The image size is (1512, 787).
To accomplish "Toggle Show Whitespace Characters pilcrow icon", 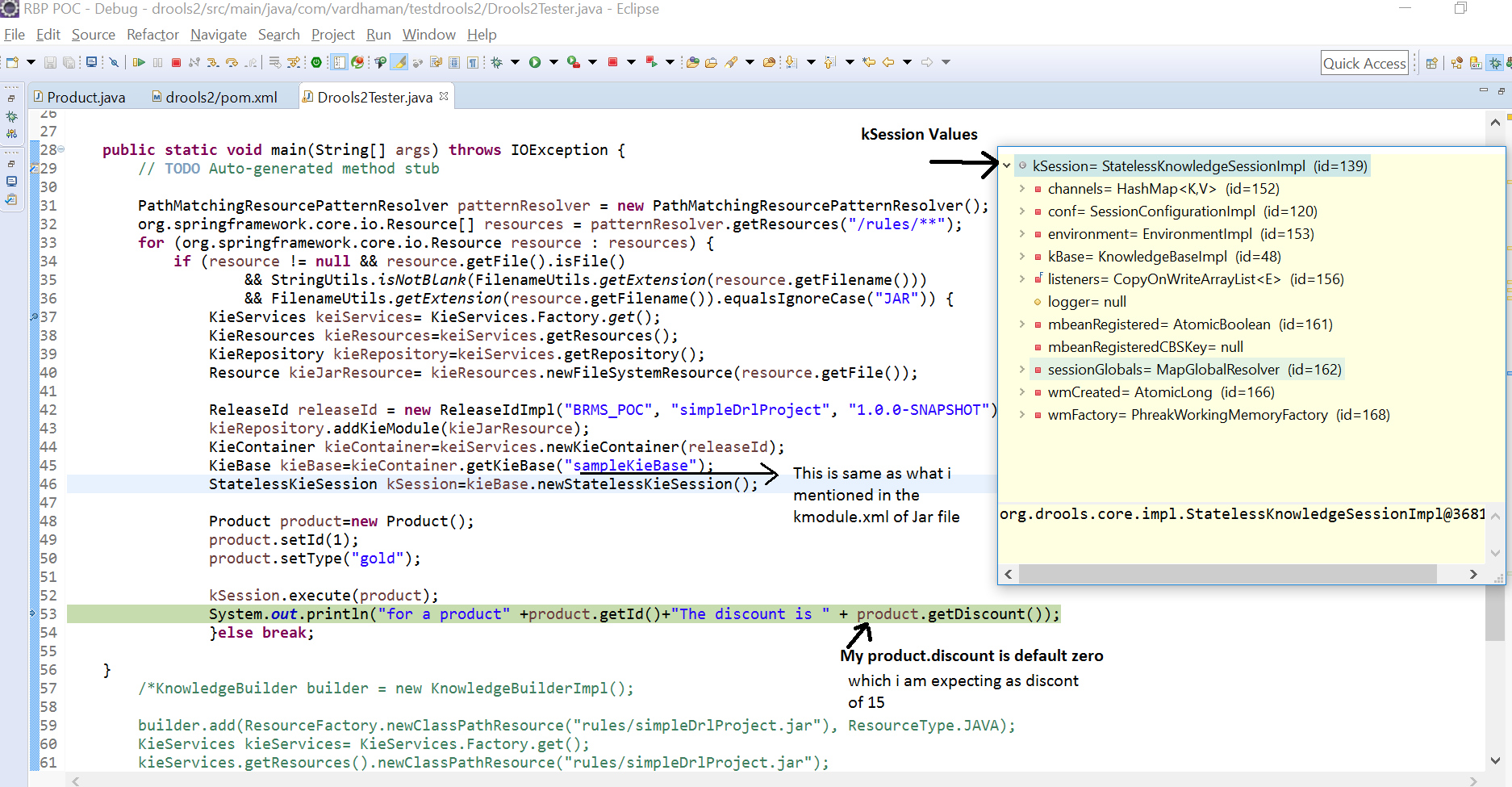I will [x=473, y=62].
